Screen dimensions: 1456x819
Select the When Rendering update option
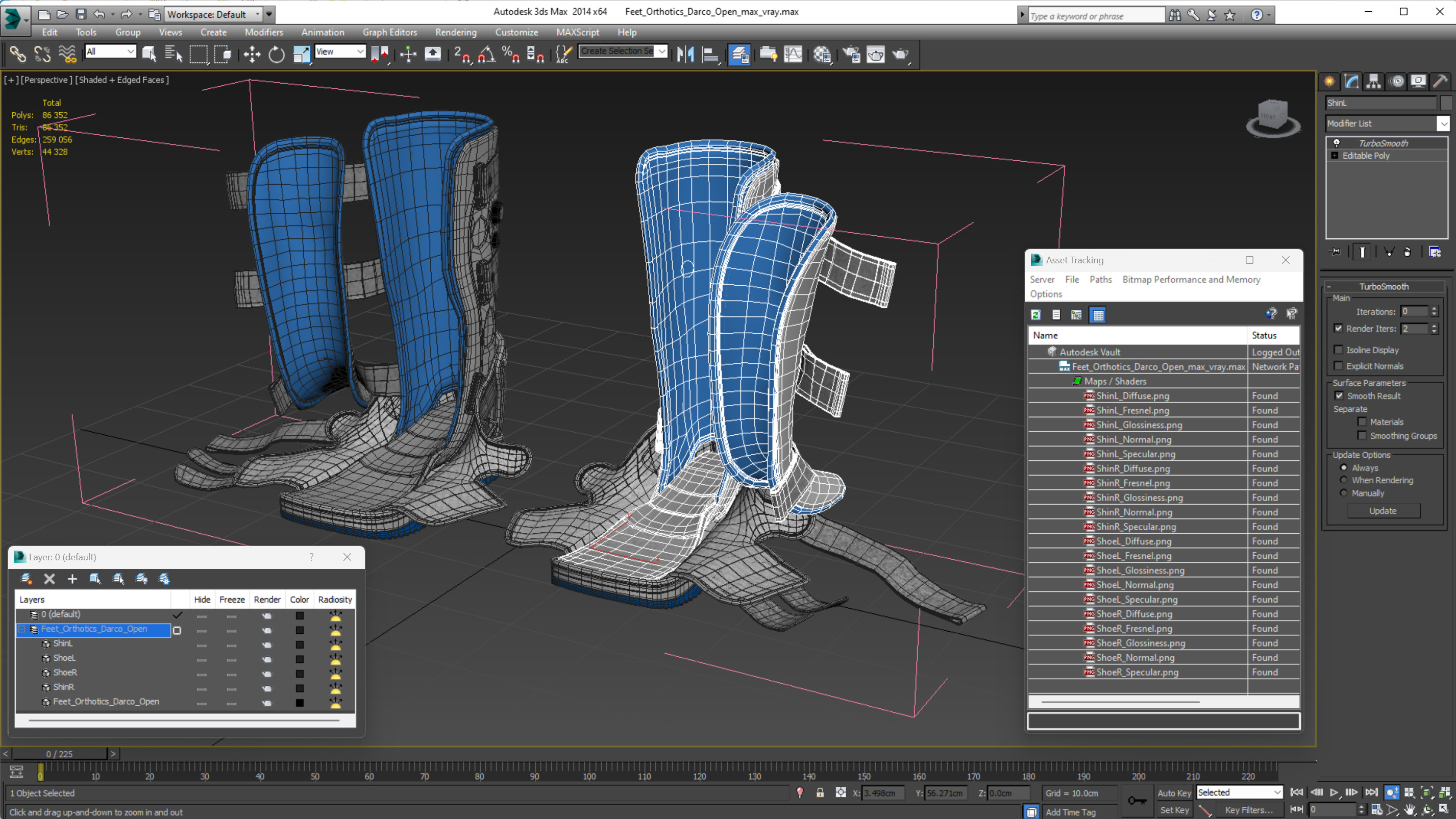[1344, 480]
